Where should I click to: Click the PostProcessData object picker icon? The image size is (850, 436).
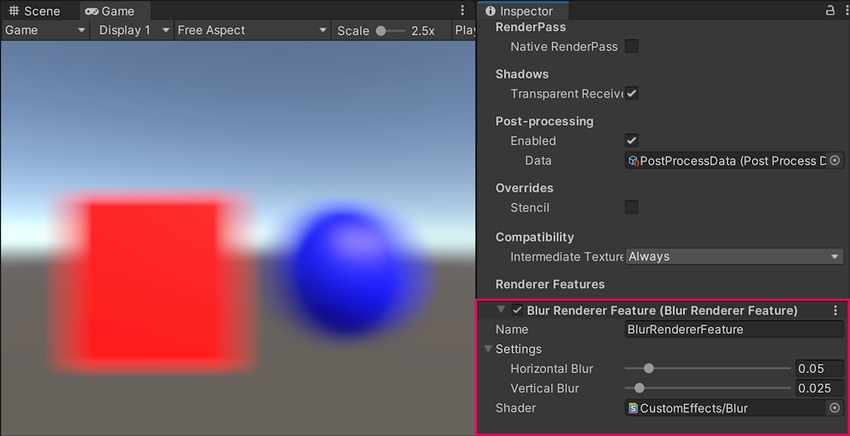click(x=834, y=160)
